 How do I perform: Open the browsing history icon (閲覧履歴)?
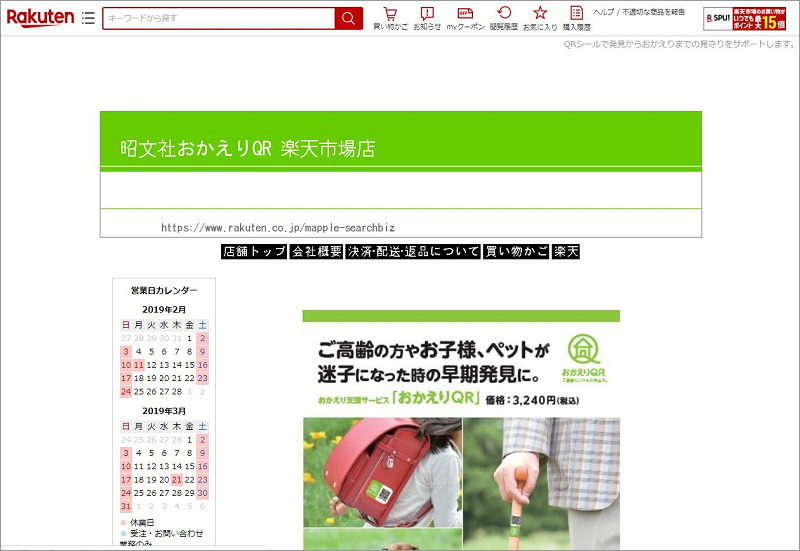pos(504,18)
